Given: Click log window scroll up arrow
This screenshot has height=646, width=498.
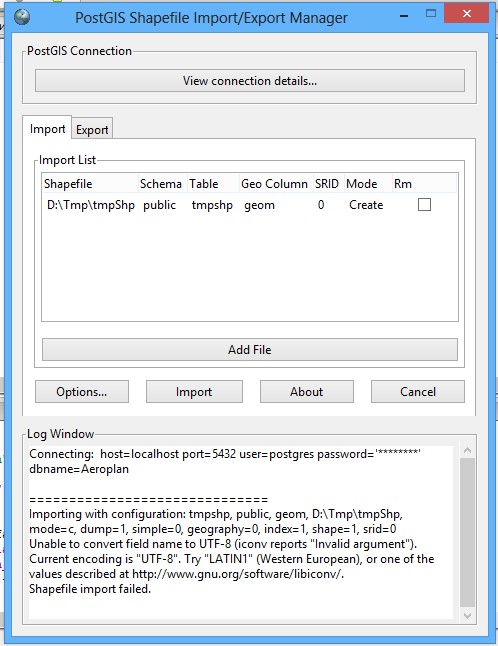Looking at the screenshot, I should coord(467,450).
